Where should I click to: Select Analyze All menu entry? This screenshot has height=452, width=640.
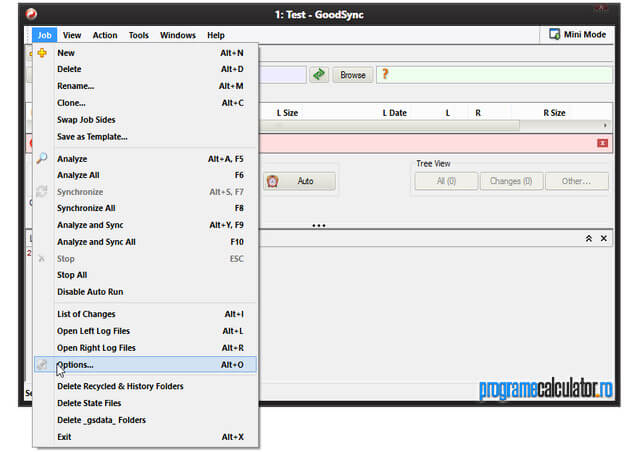pos(146,175)
